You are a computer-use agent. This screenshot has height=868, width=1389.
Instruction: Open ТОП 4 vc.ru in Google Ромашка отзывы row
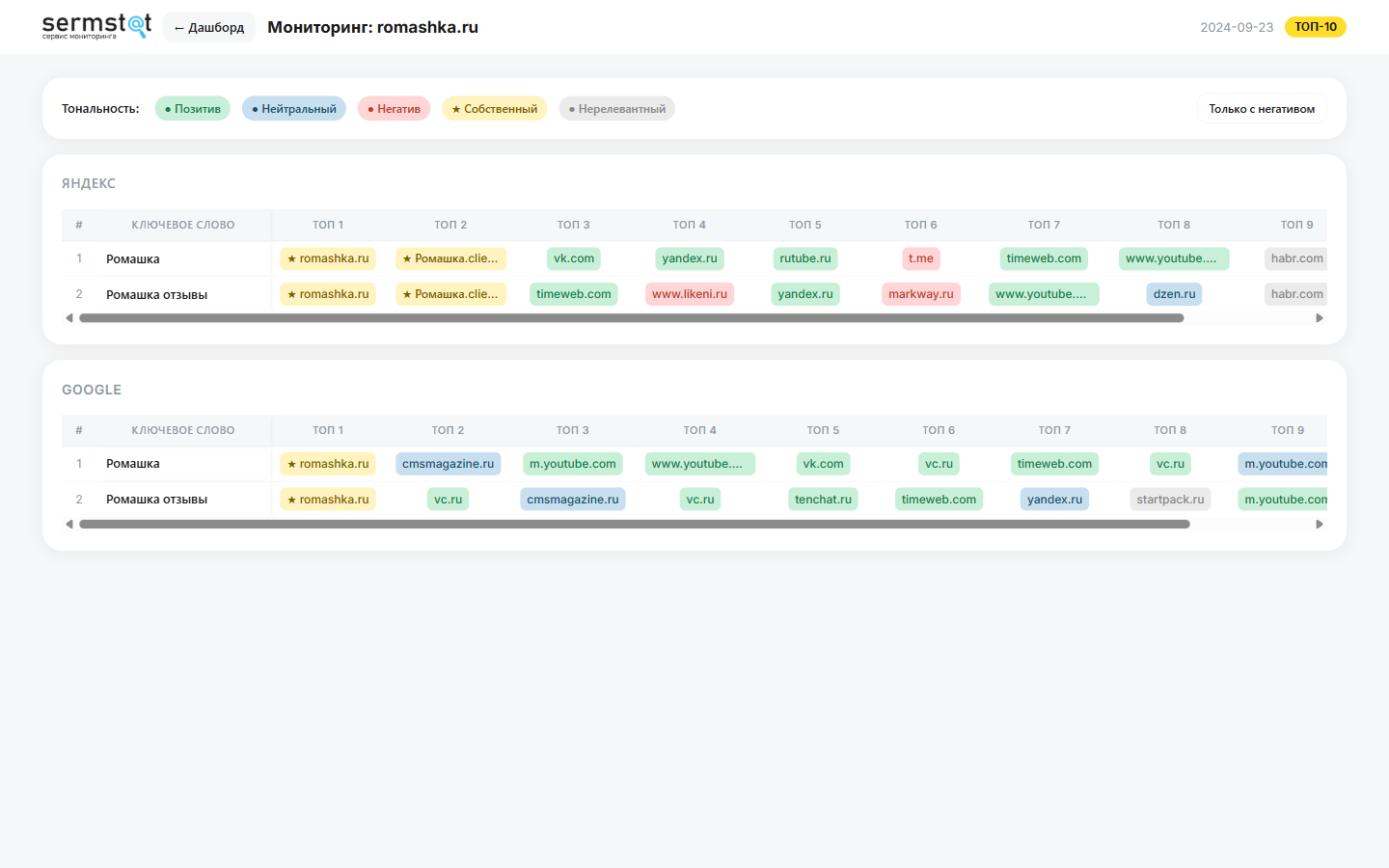[700, 500]
